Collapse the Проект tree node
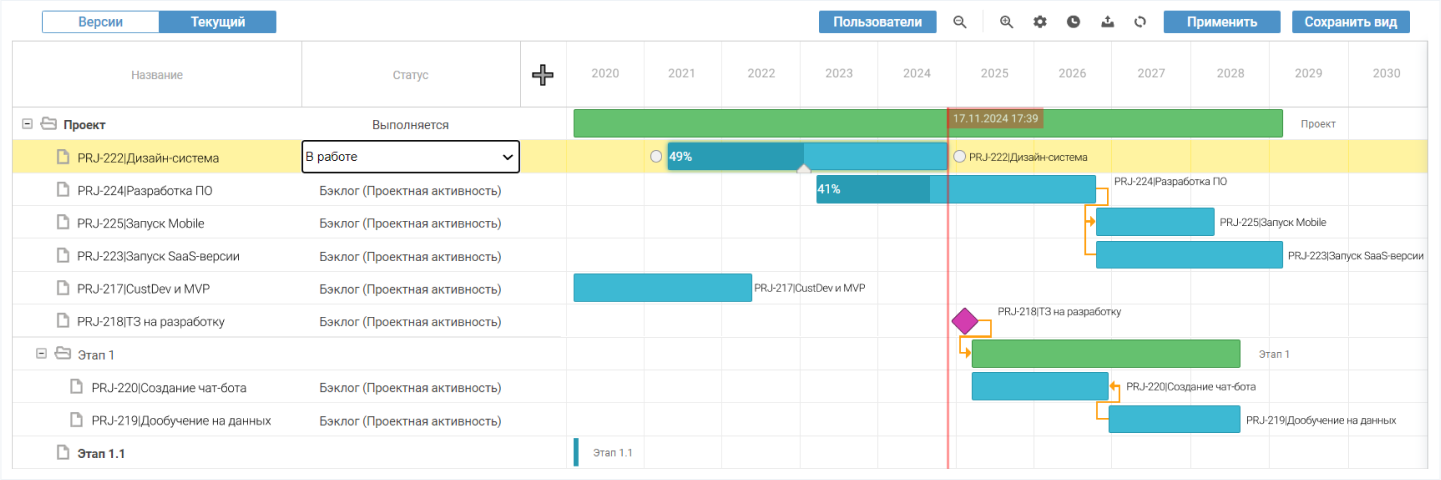Viewport: 1441px width, 480px height. pyautogui.click(x=28, y=125)
